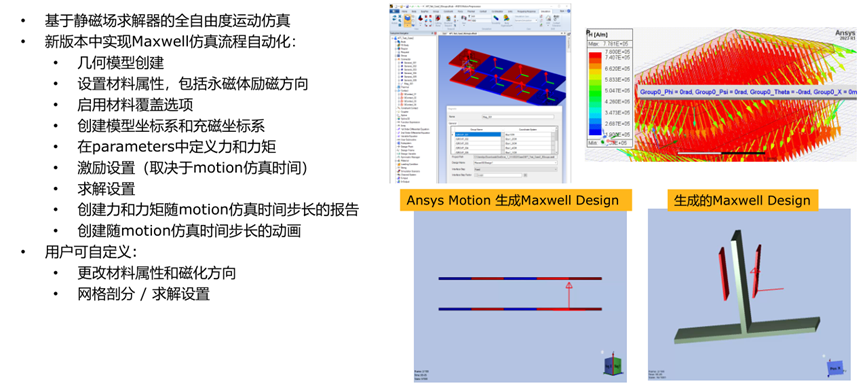Click the blue Pos X view cube
865x388 pixels.
coord(836,368)
